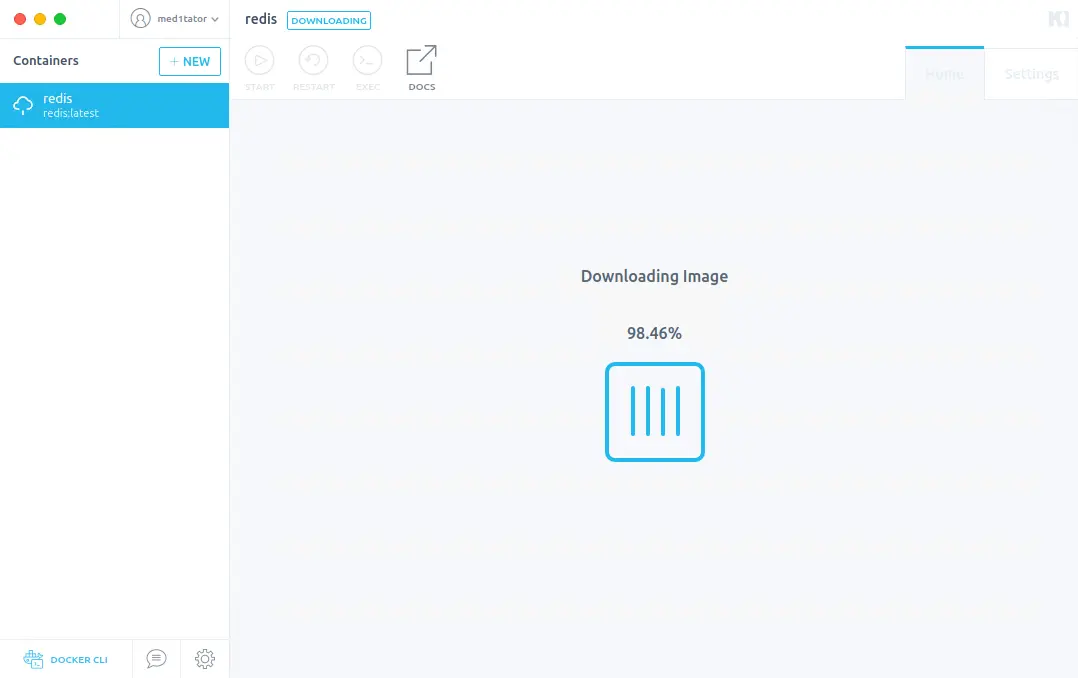
Task: Click the RESTART container icon
Action: (314, 61)
